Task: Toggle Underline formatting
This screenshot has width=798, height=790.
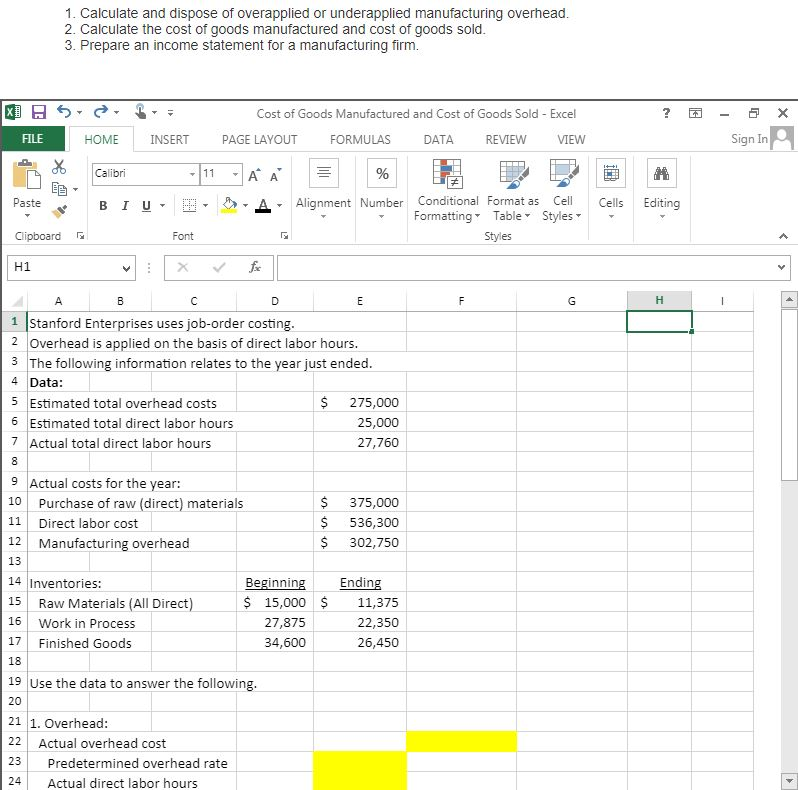Action: [146, 206]
